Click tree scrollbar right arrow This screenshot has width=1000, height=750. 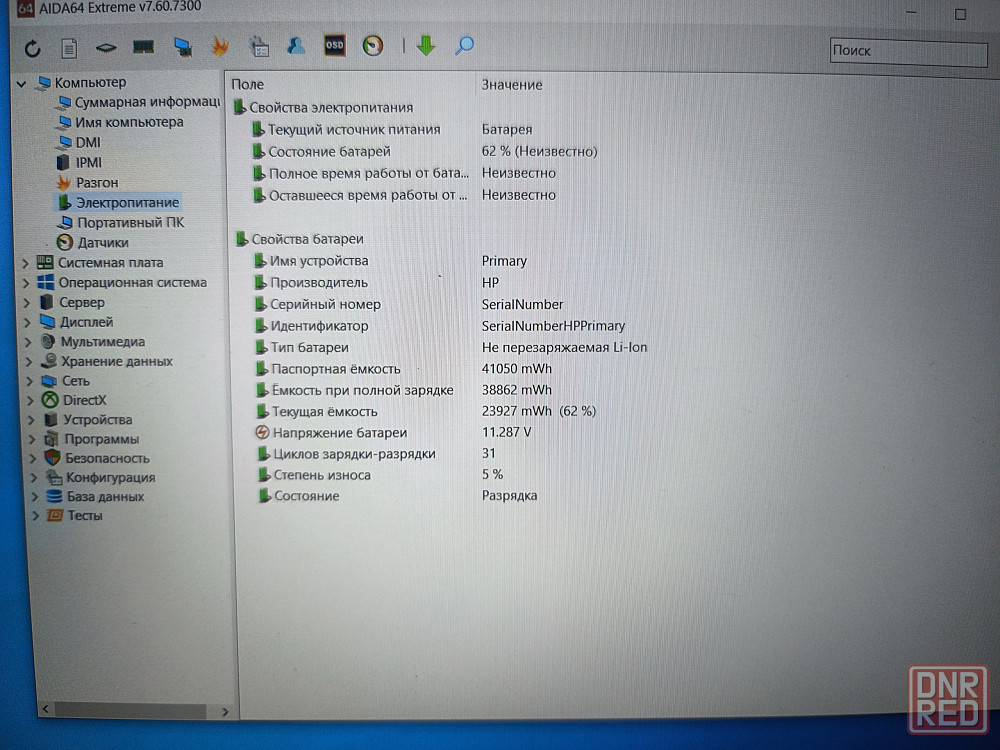point(225,711)
